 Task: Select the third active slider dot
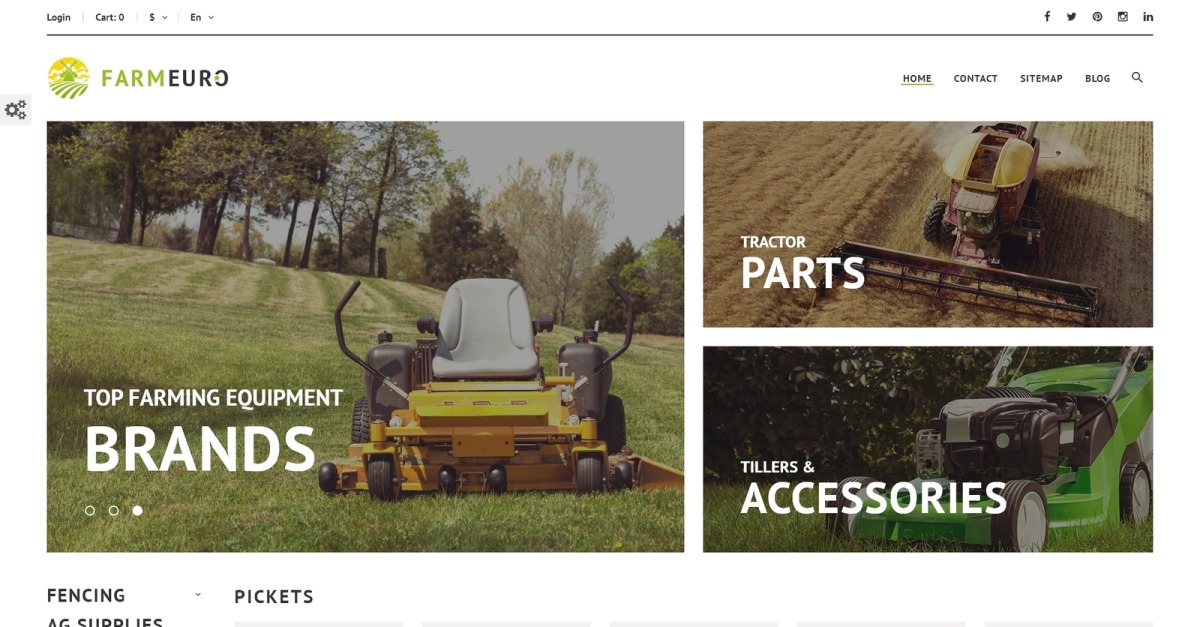coord(137,510)
